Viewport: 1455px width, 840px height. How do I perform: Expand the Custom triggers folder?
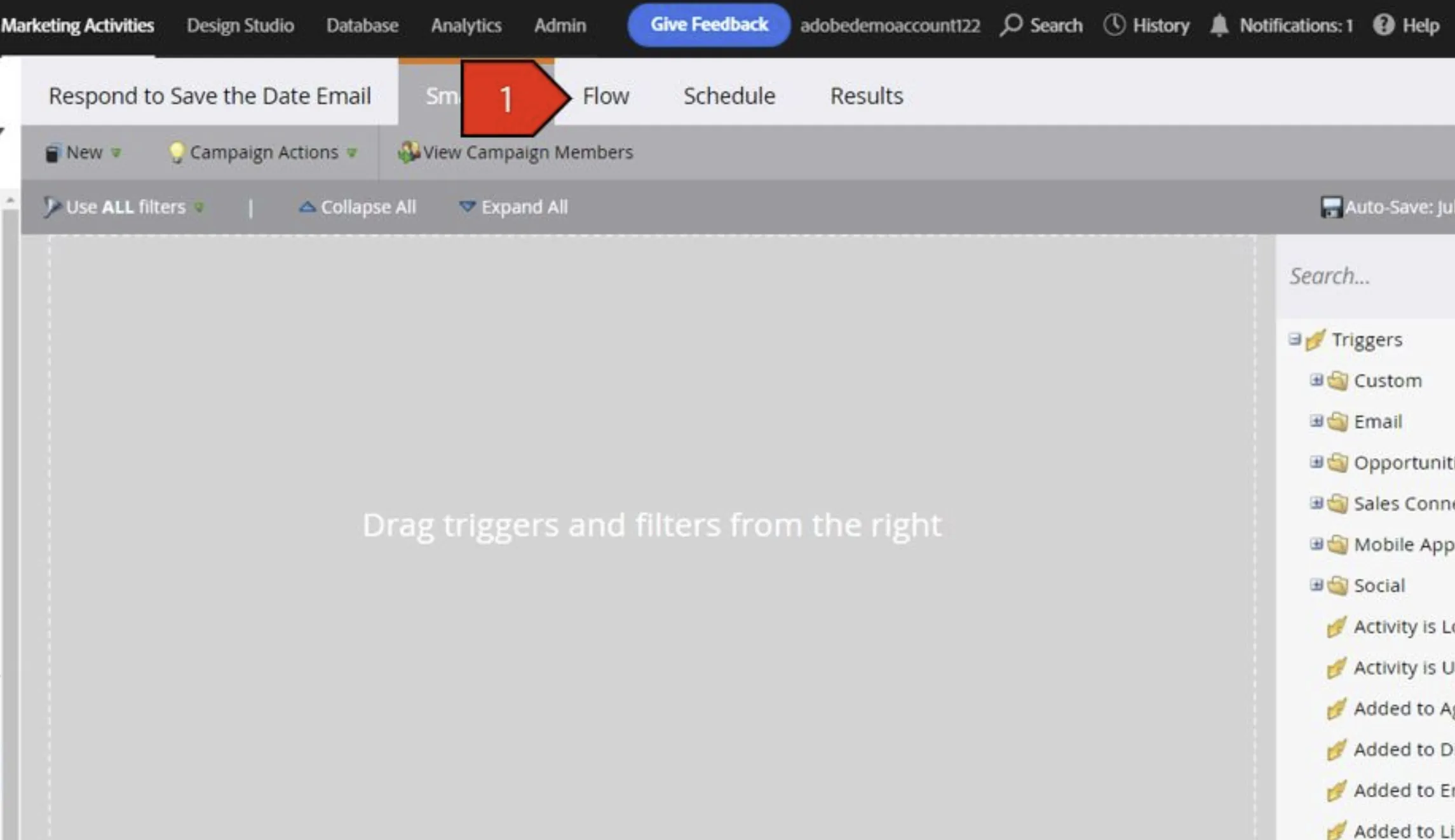coord(1316,380)
